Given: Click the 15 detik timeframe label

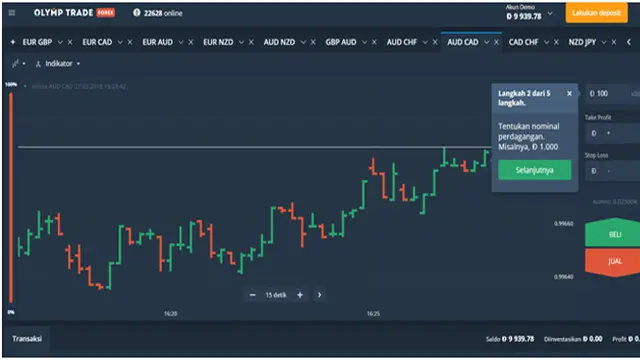Looking at the screenshot, I should tap(276, 295).
